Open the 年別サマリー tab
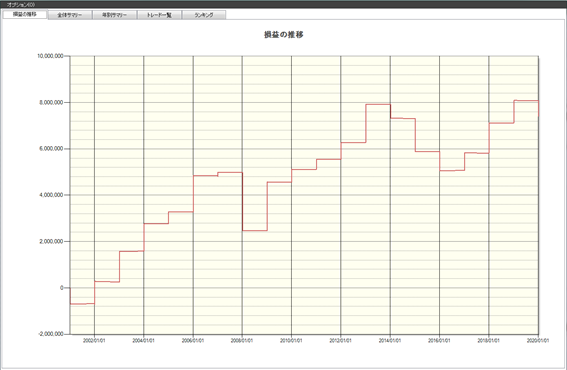 click(115, 15)
